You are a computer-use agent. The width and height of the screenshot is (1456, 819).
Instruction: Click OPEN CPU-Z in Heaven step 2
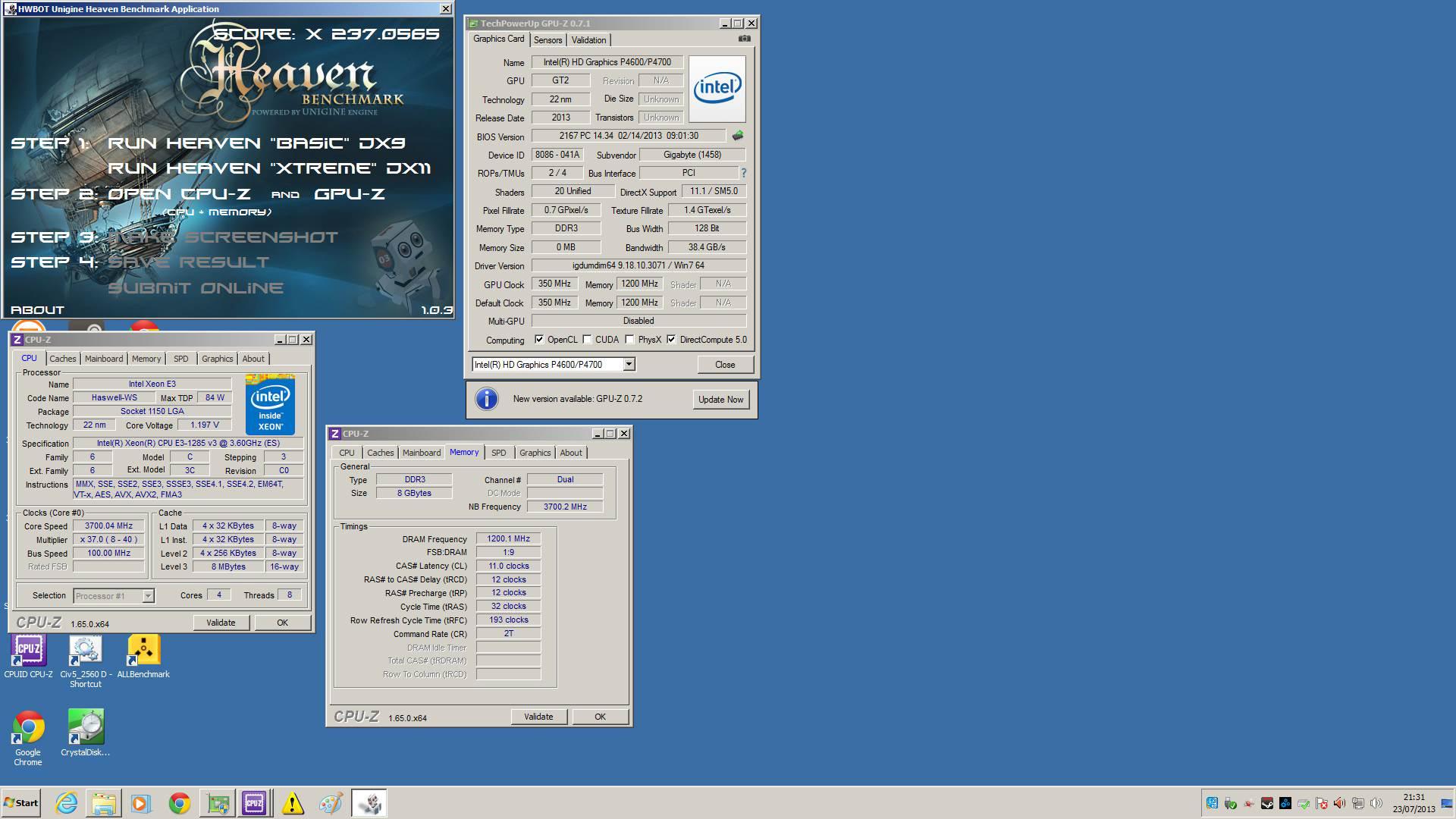[x=179, y=193]
